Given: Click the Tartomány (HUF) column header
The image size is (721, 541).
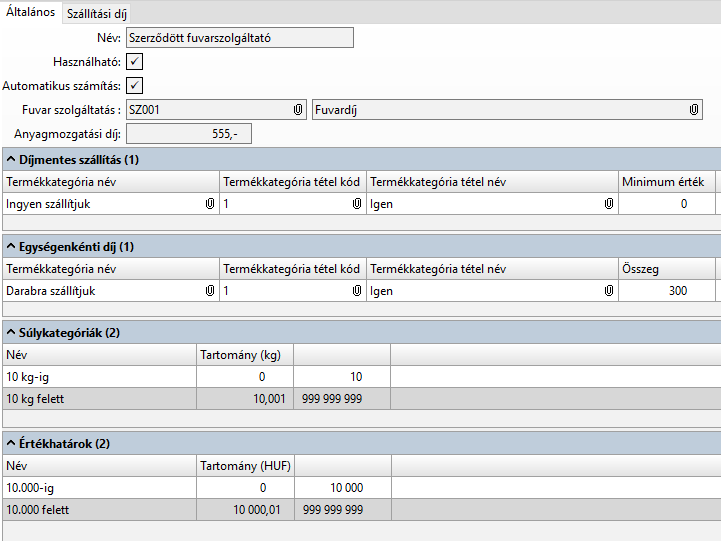Looking at the screenshot, I should click(x=246, y=466).
